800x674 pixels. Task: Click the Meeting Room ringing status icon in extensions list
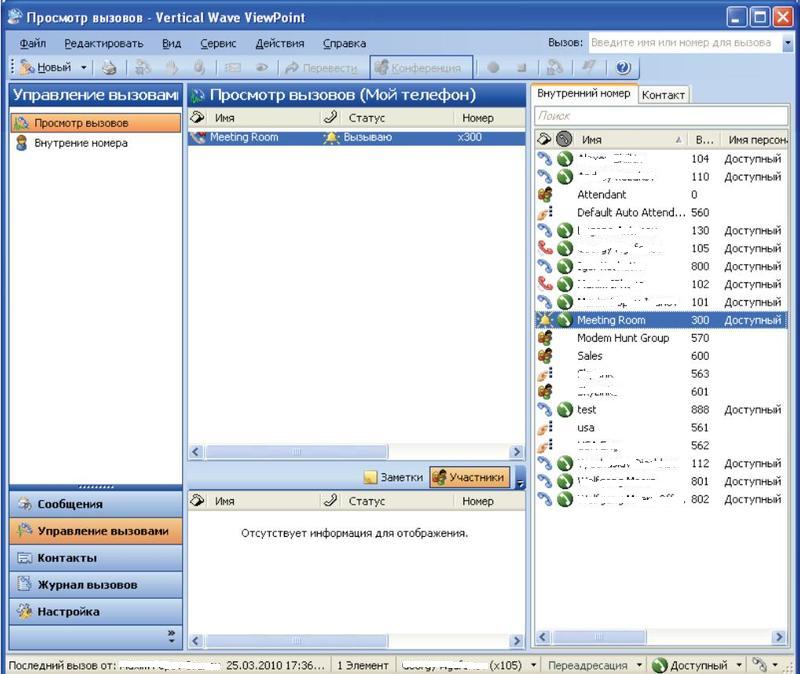coord(545,321)
